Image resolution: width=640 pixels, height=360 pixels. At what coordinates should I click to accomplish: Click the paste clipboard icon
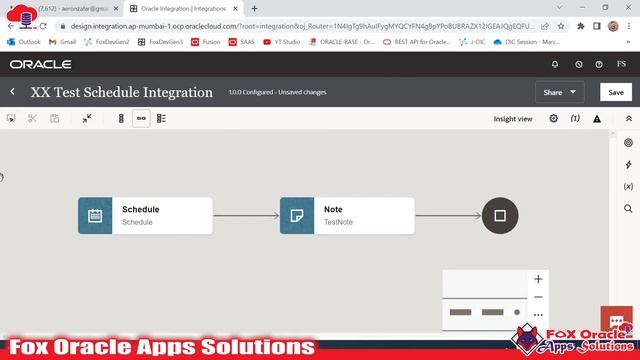54,119
